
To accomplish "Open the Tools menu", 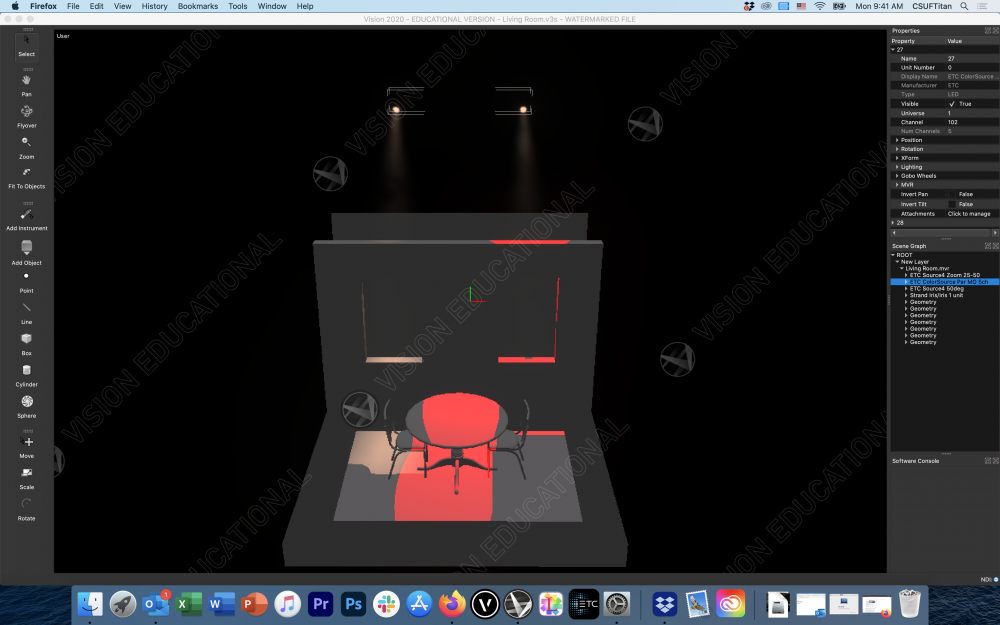I will 237,6.
